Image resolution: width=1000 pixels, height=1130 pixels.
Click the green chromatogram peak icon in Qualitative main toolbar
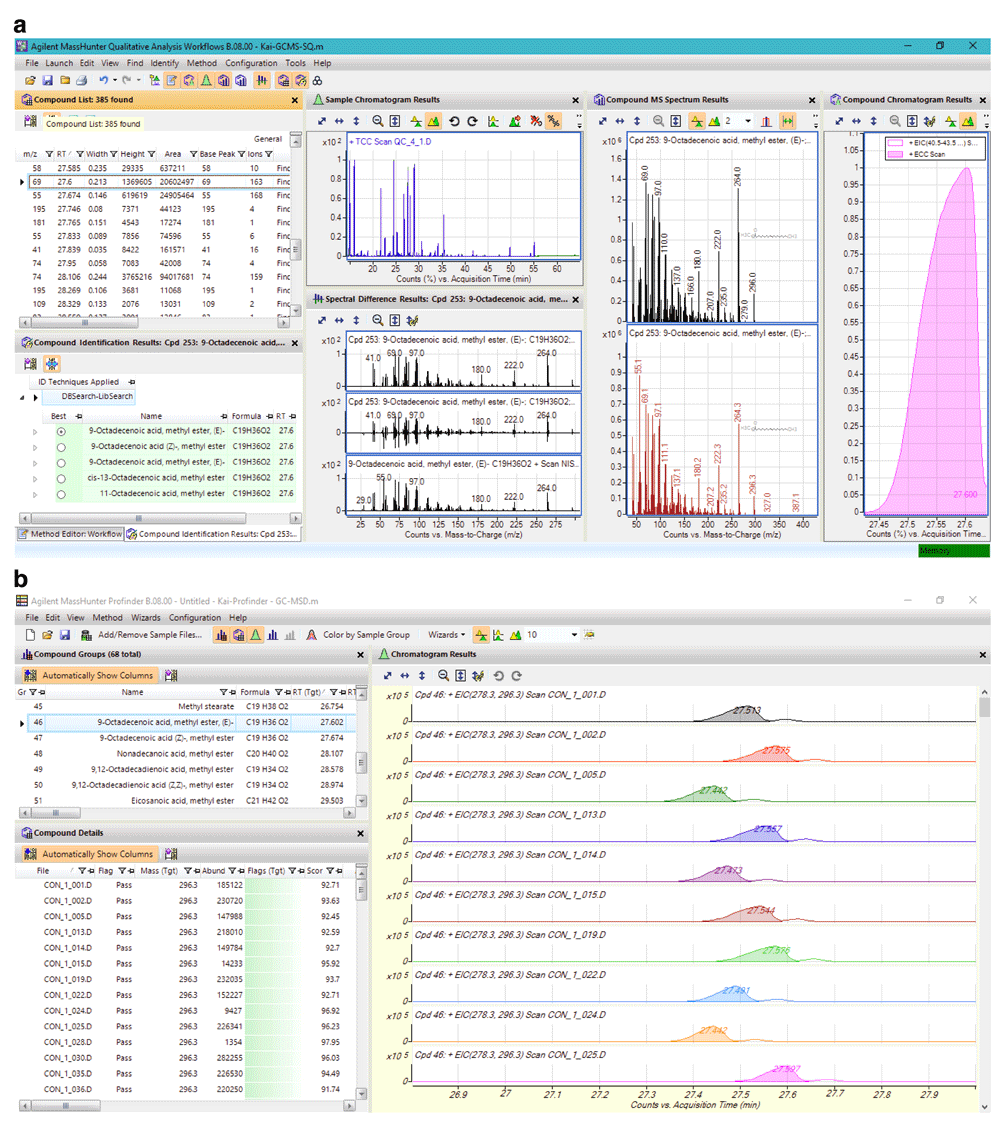(x=206, y=81)
